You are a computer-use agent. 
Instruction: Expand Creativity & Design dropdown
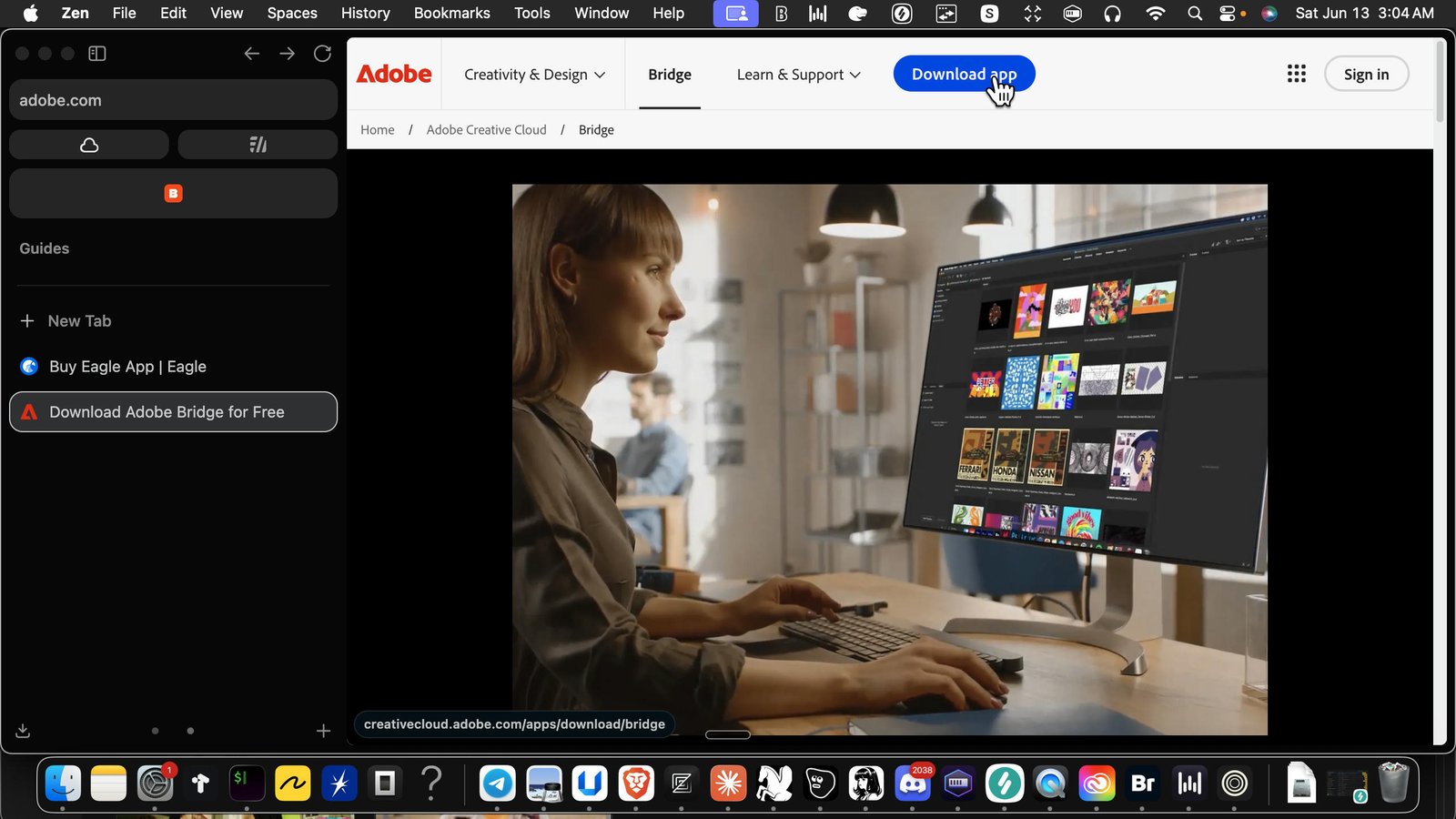(534, 75)
